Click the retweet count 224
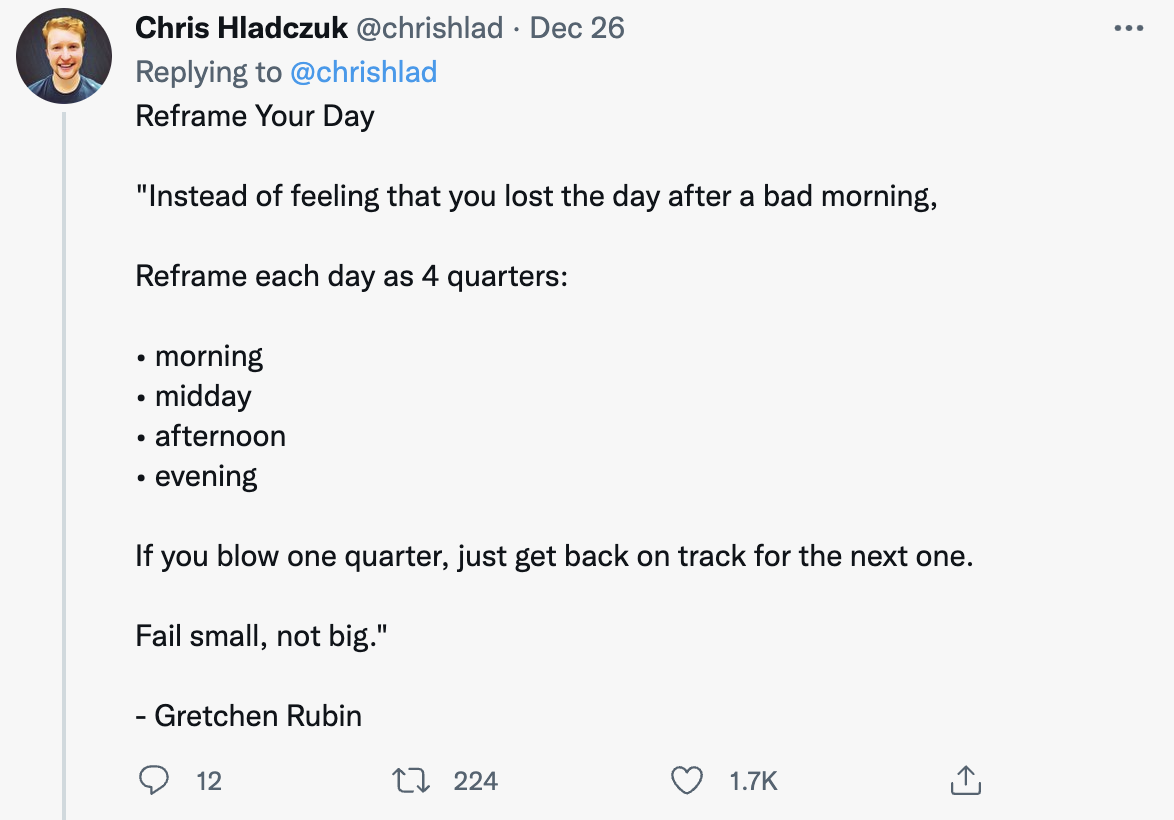 coord(475,781)
